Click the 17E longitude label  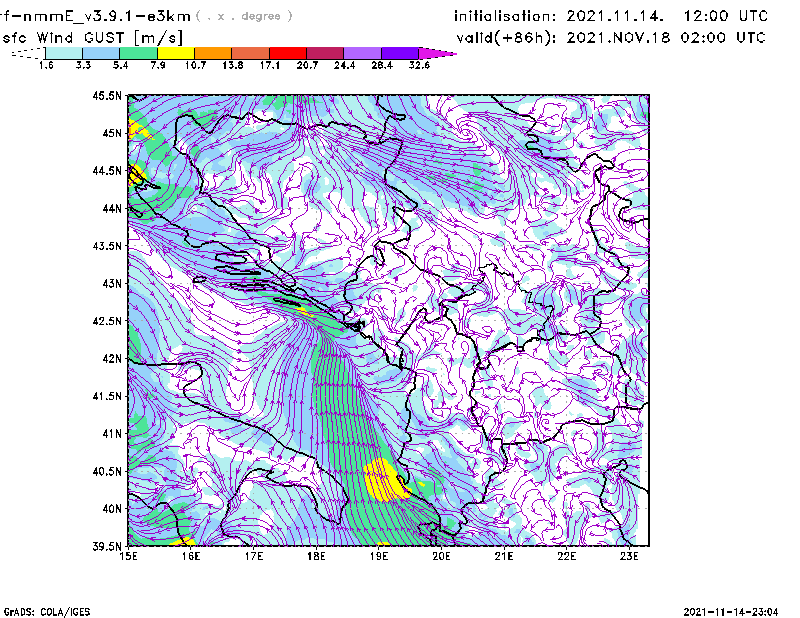point(254,556)
